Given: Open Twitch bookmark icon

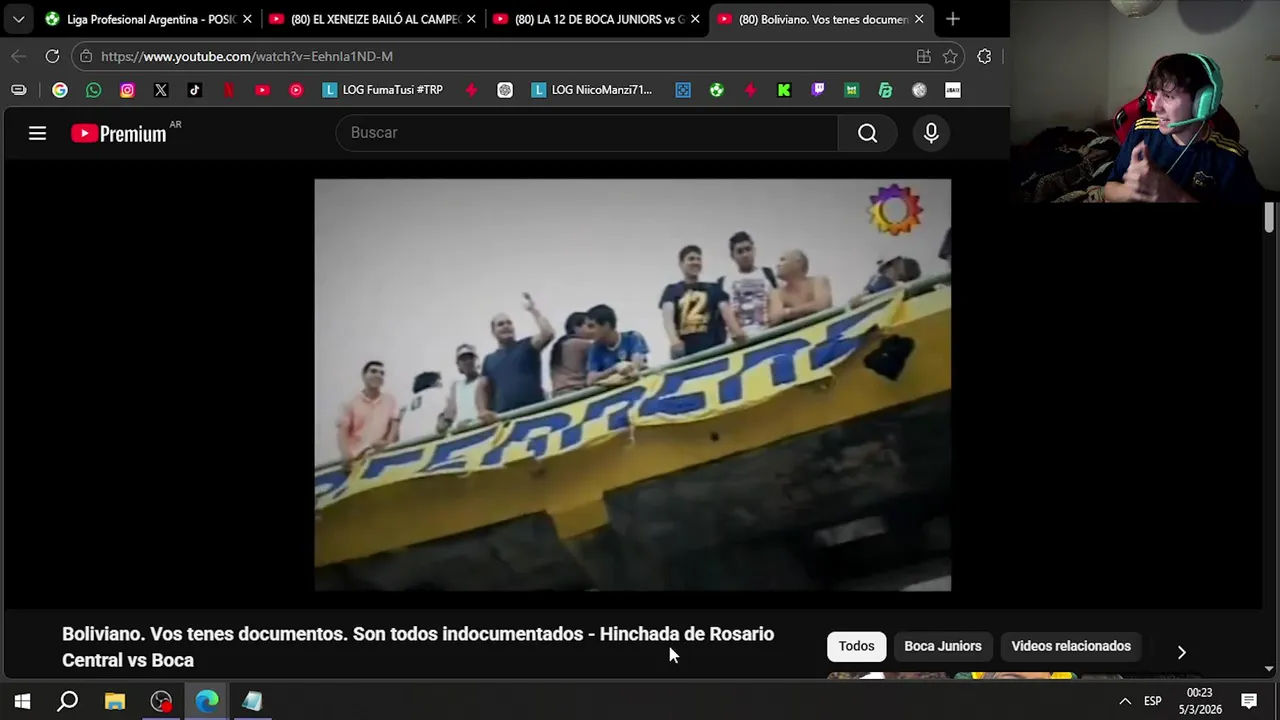Looking at the screenshot, I should (818, 90).
